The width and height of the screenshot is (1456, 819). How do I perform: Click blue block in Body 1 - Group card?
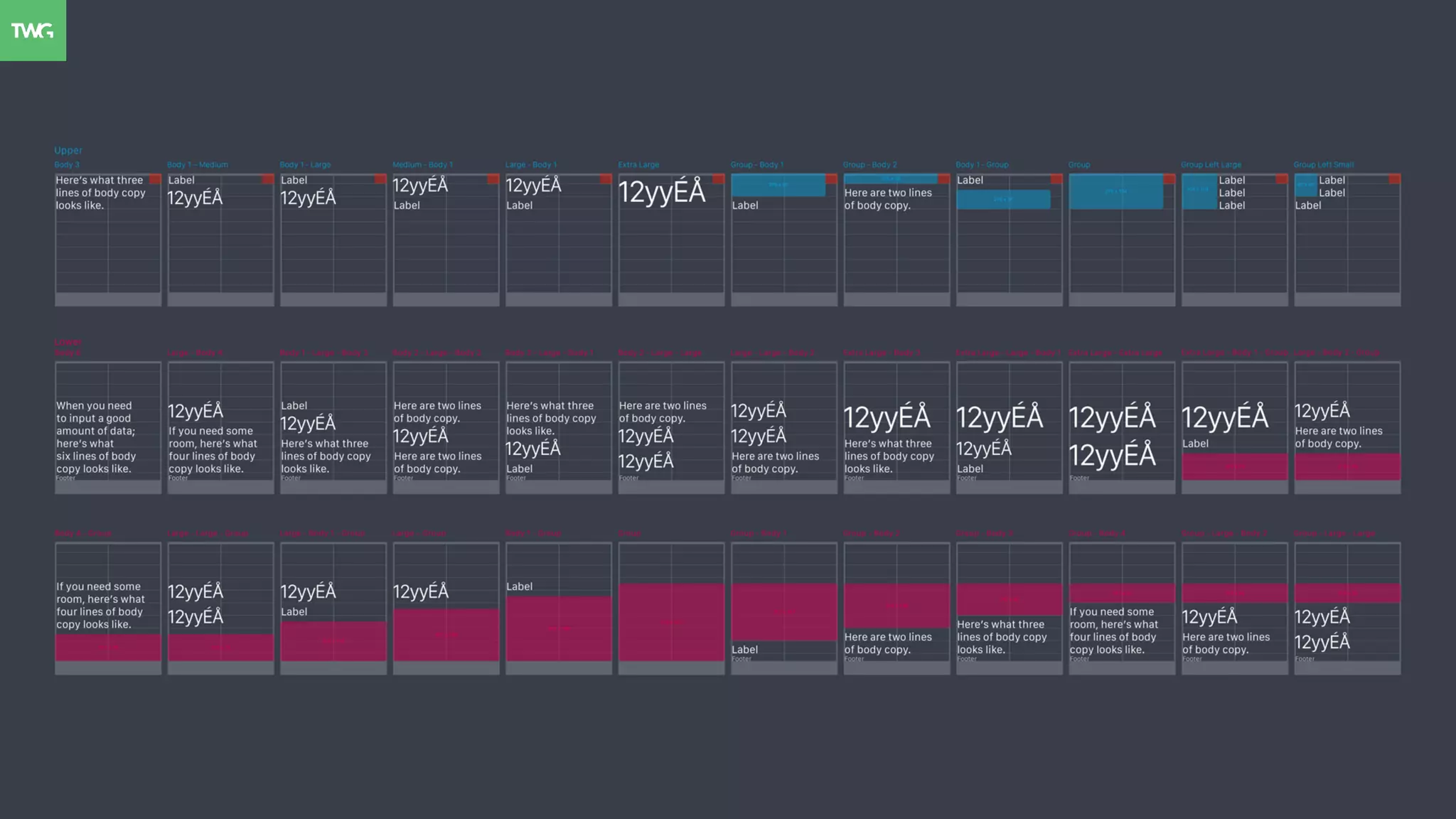(1002, 199)
